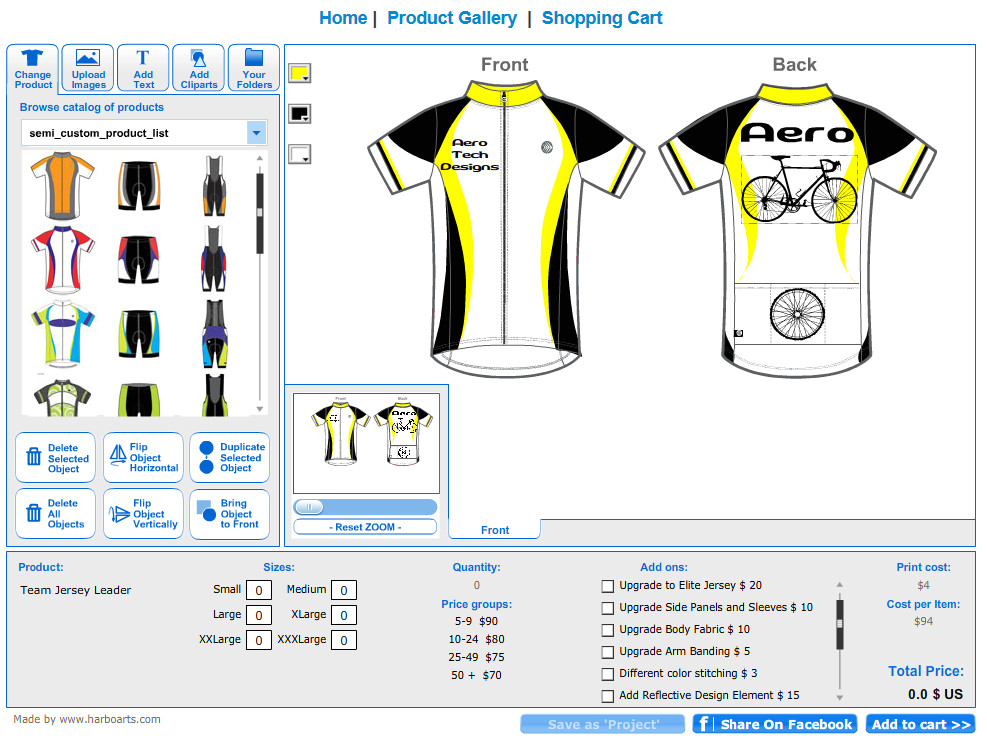View the Shopping Cart link
This screenshot has width=987, height=742.
(x=602, y=18)
